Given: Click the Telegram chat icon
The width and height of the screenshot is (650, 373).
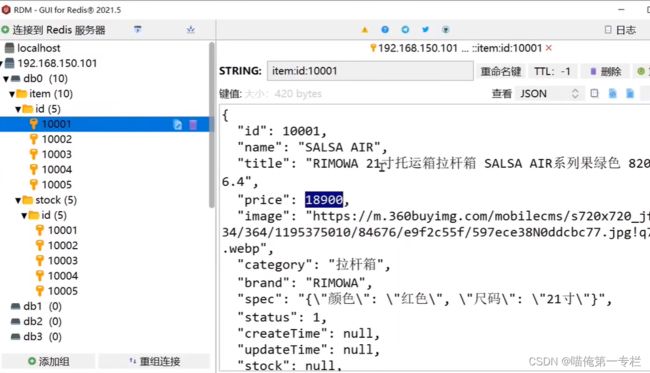Looking at the screenshot, I should 405,29.
